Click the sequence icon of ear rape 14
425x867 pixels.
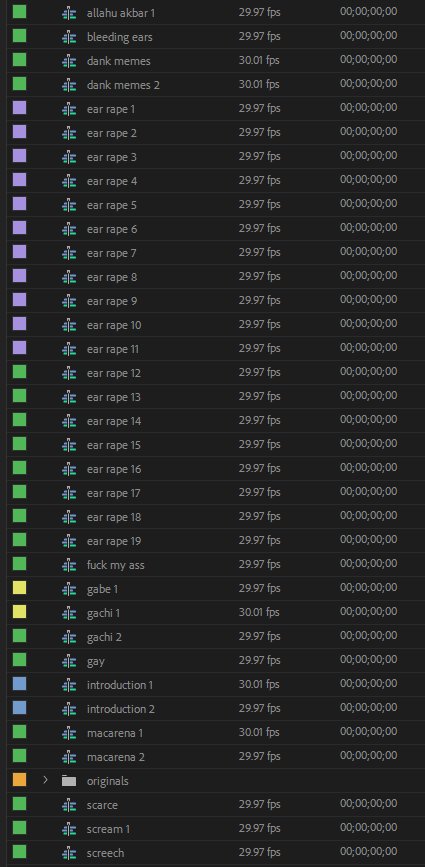click(x=69, y=421)
